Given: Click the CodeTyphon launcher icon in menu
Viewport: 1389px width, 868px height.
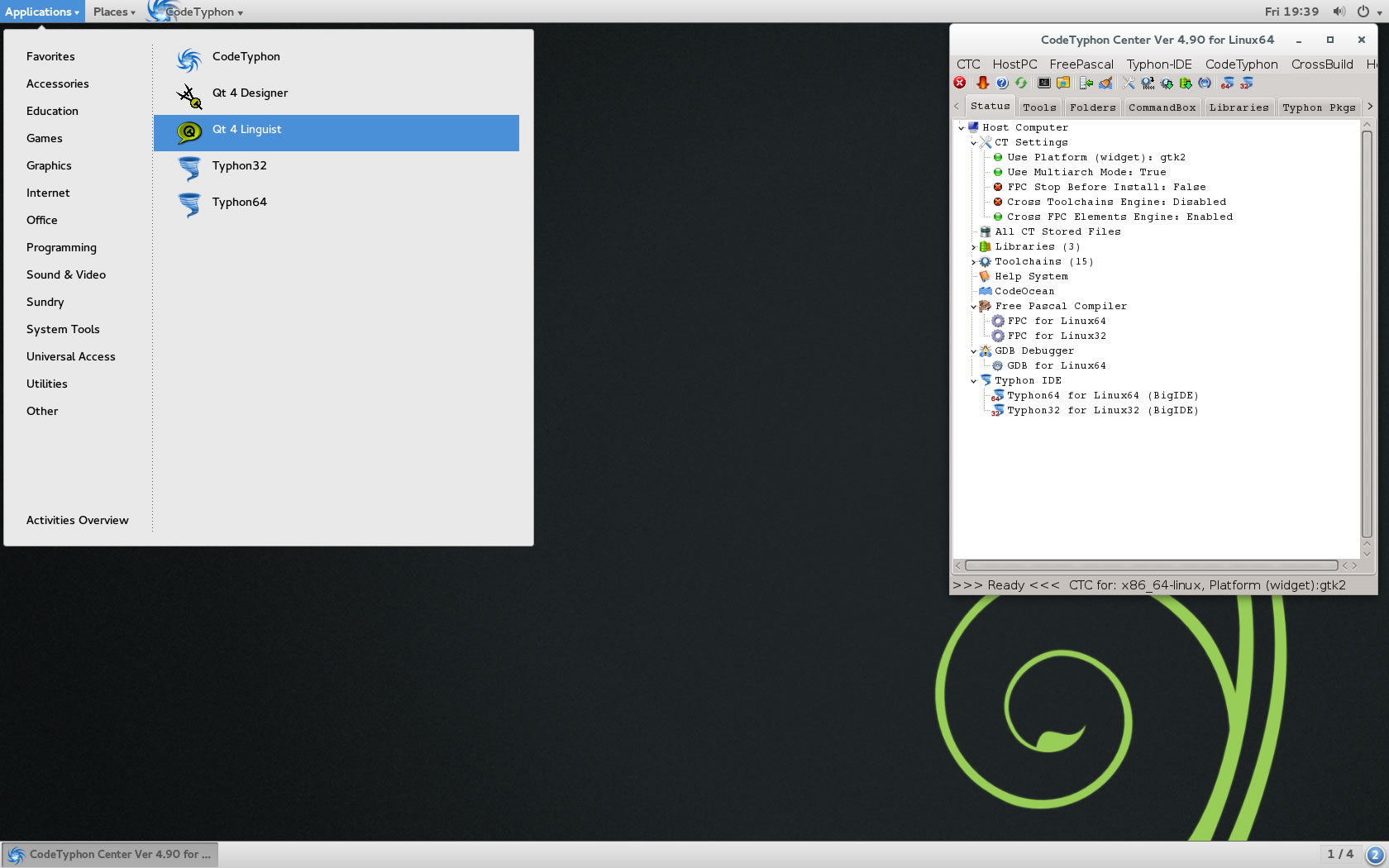Looking at the screenshot, I should [x=189, y=60].
